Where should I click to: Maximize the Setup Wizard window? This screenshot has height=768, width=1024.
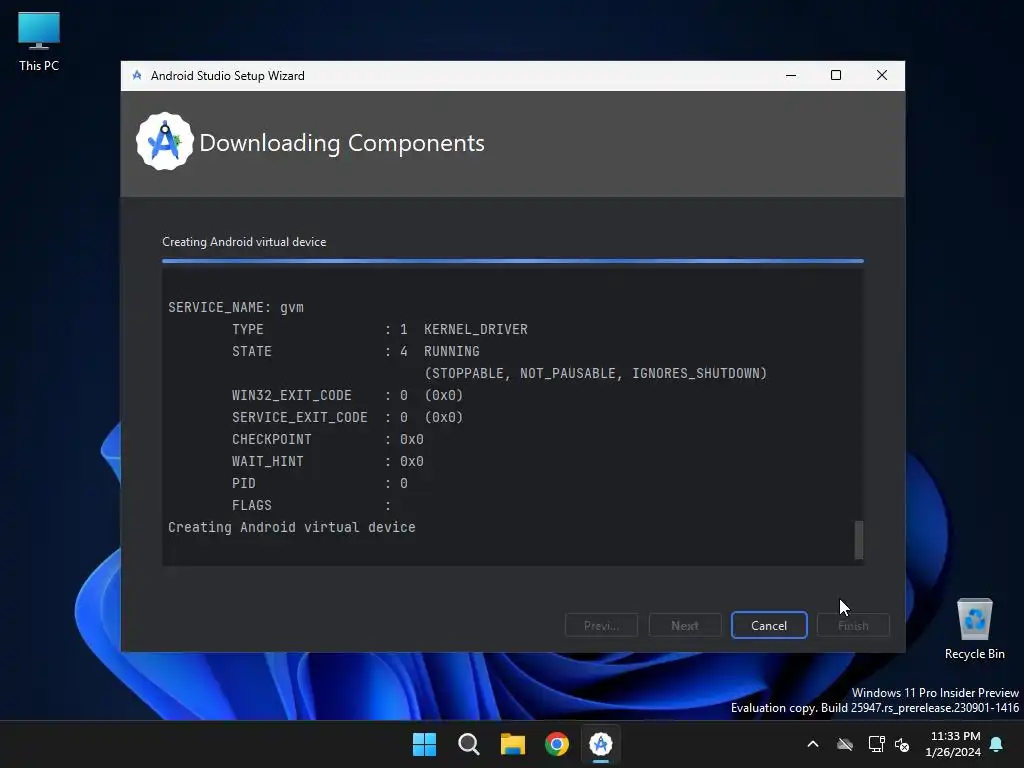pos(836,75)
